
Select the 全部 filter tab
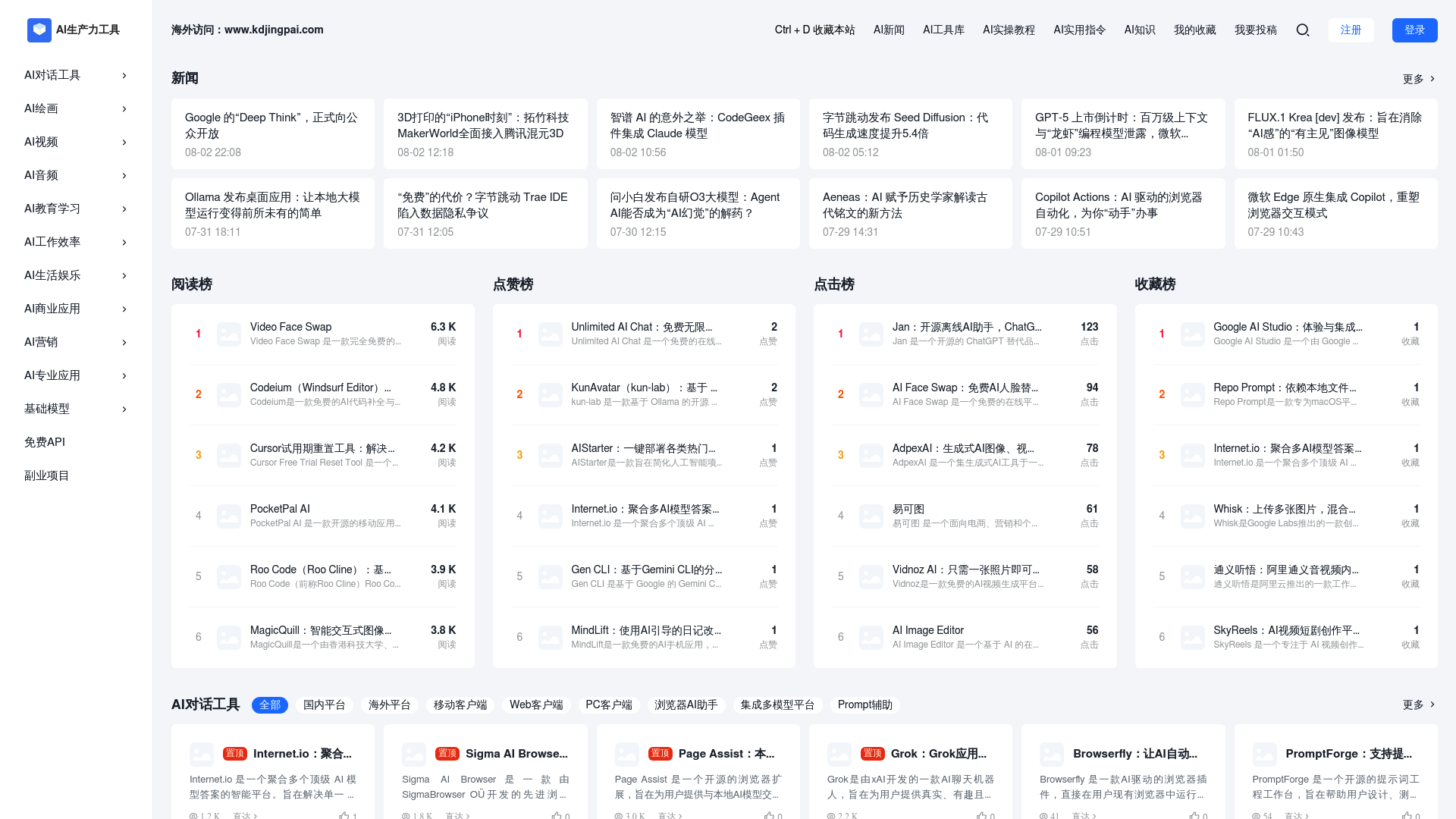(x=270, y=705)
